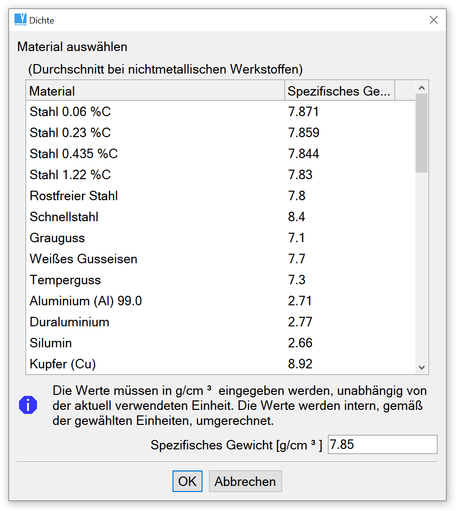Choose Rostfreier Stahl from the list
Viewport: 456px width, 511px height.
point(221,196)
